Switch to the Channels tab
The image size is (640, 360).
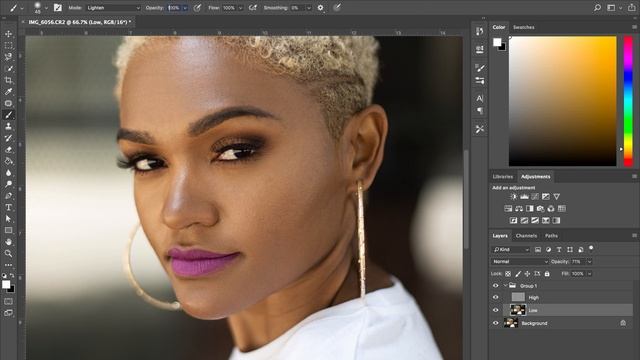tap(526, 236)
